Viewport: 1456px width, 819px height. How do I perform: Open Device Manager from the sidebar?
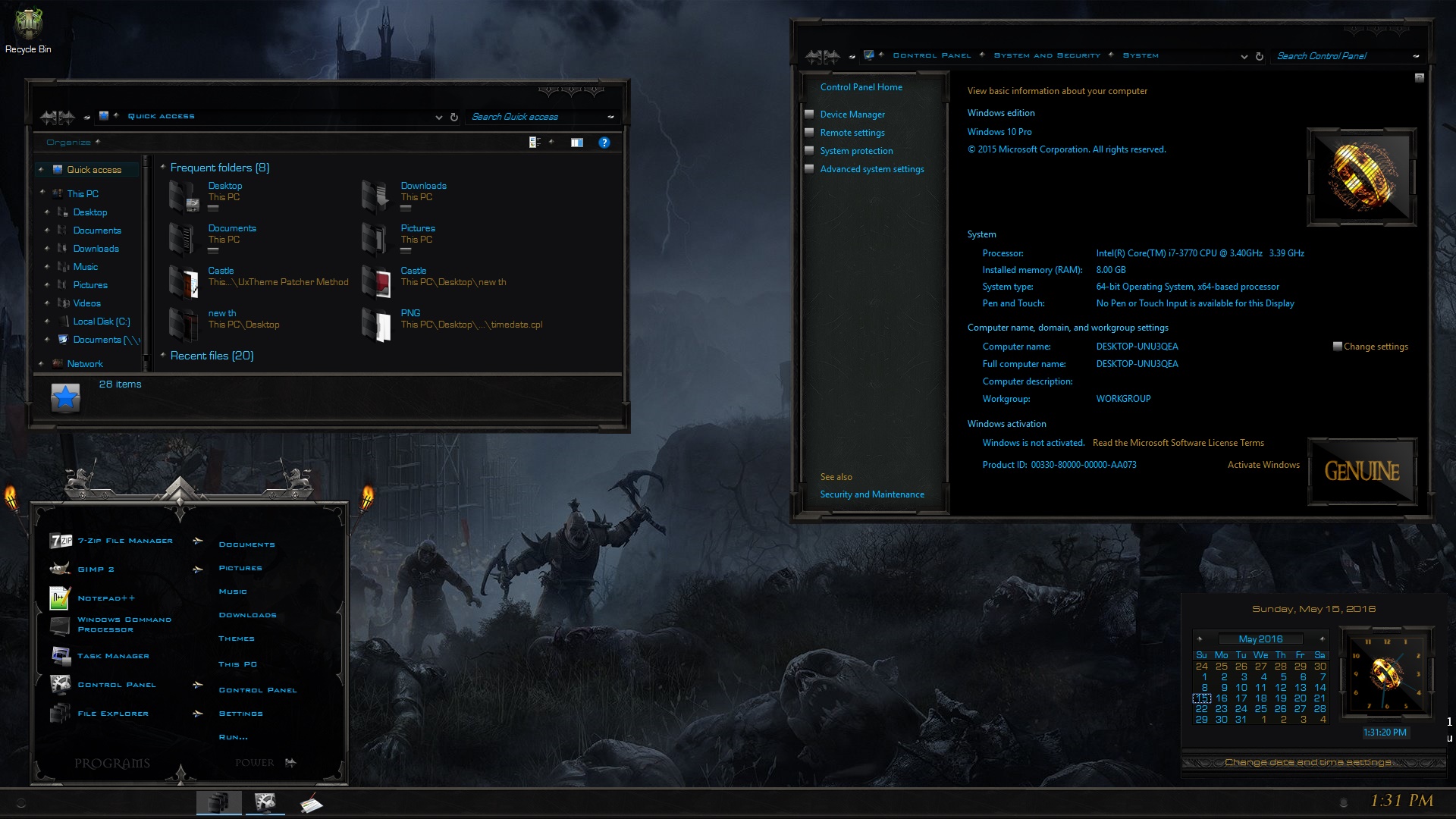click(852, 114)
